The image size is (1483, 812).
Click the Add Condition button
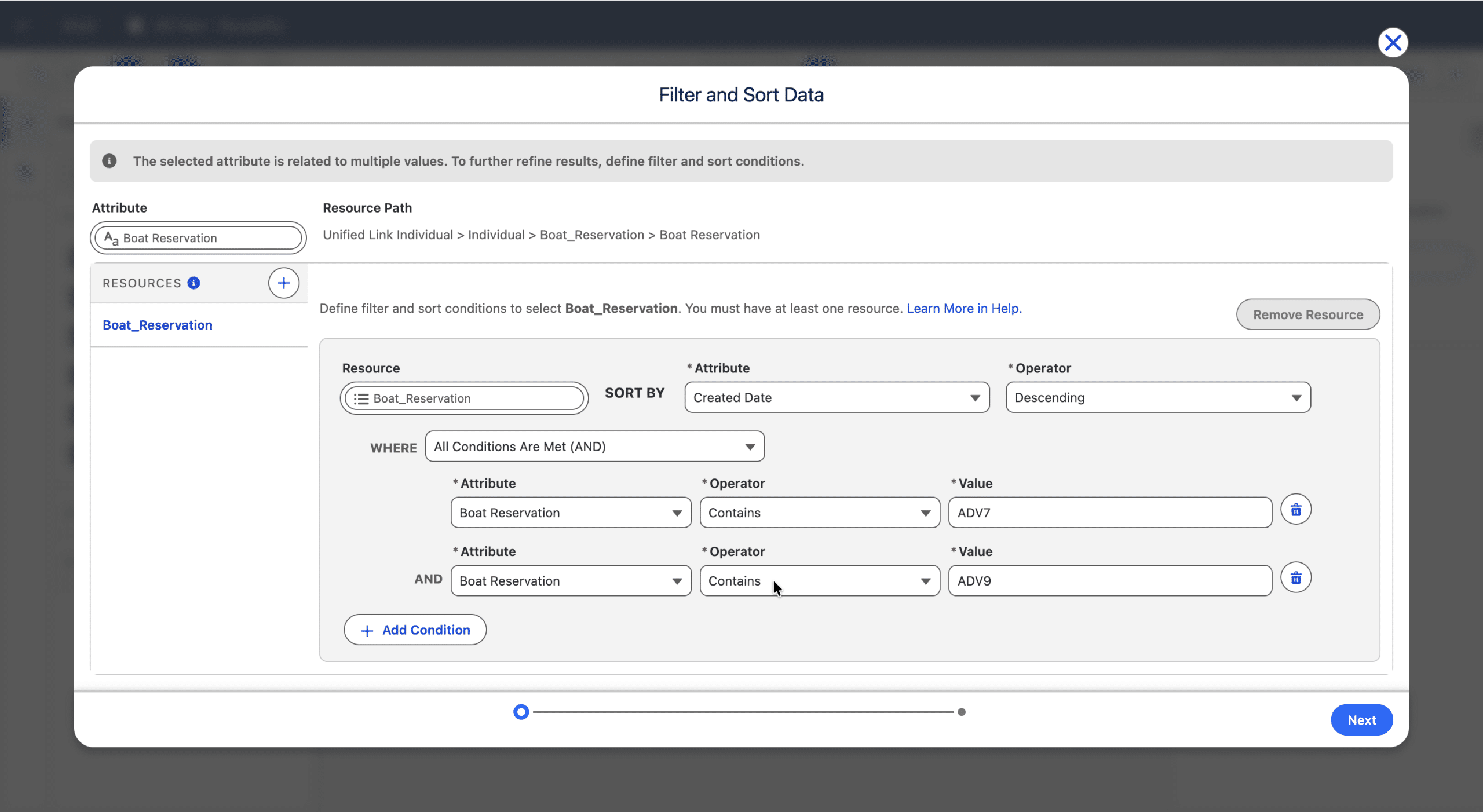click(415, 630)
